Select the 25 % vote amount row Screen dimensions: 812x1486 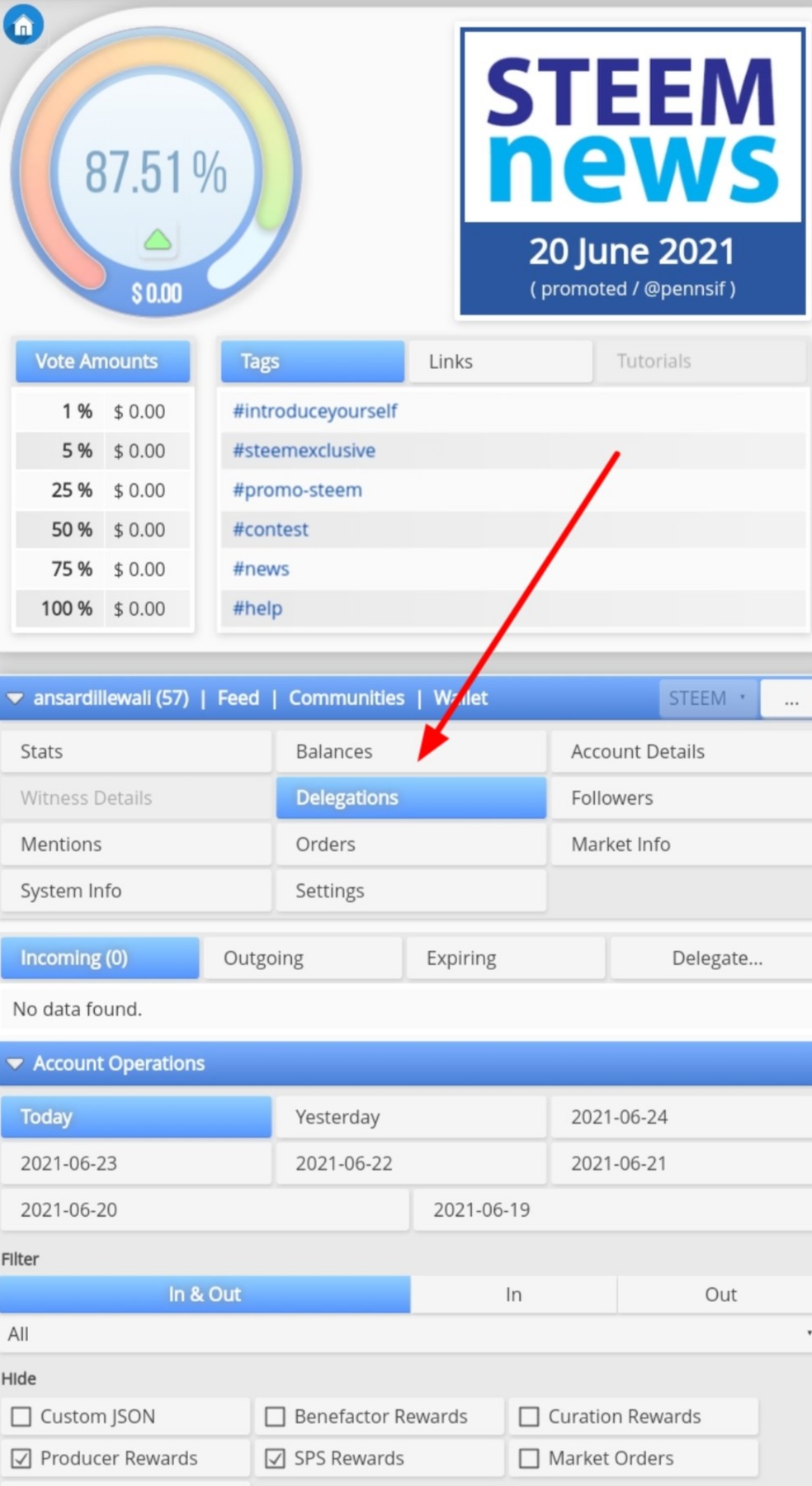pos(103,490)
